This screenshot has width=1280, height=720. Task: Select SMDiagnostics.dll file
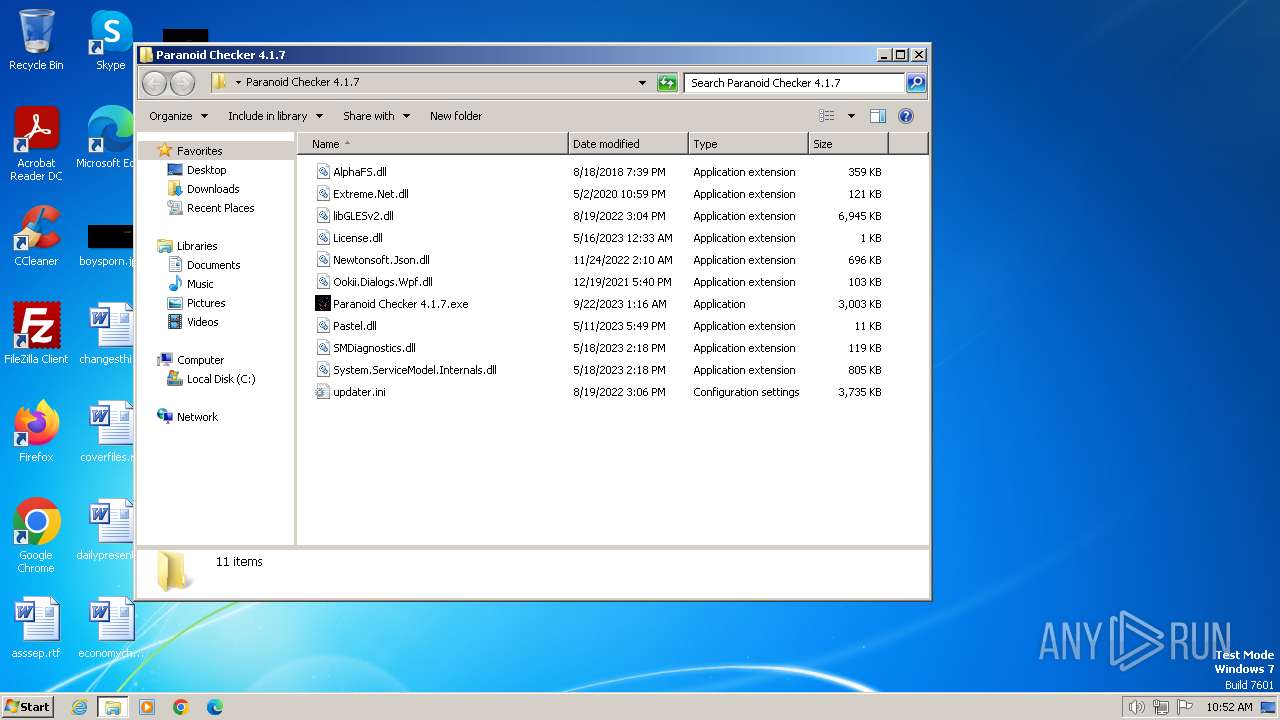pos(374,348)
